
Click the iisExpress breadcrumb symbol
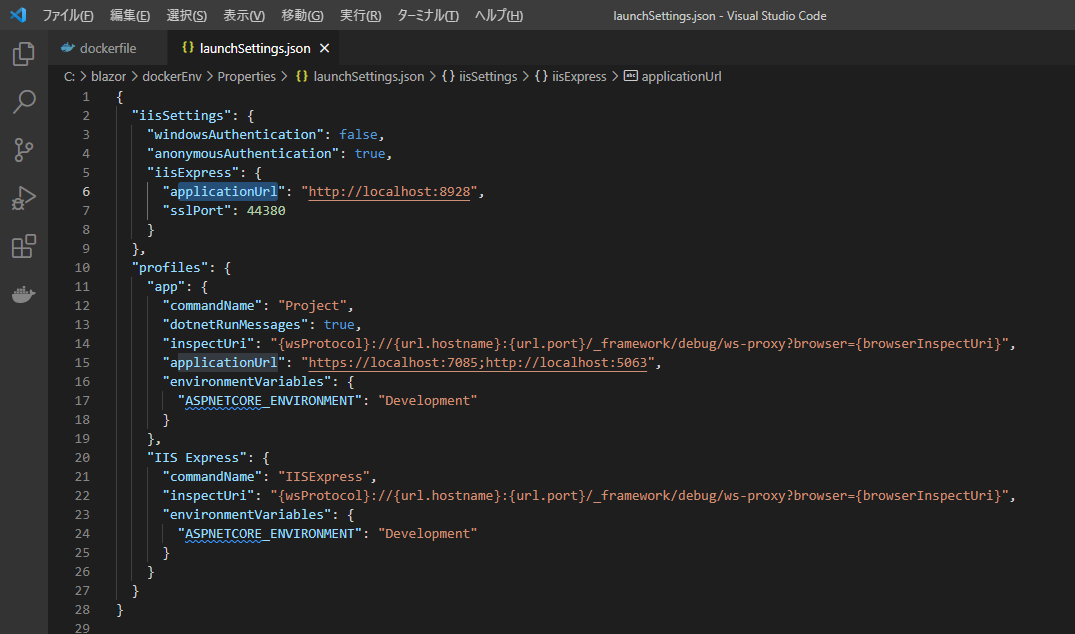571,76
